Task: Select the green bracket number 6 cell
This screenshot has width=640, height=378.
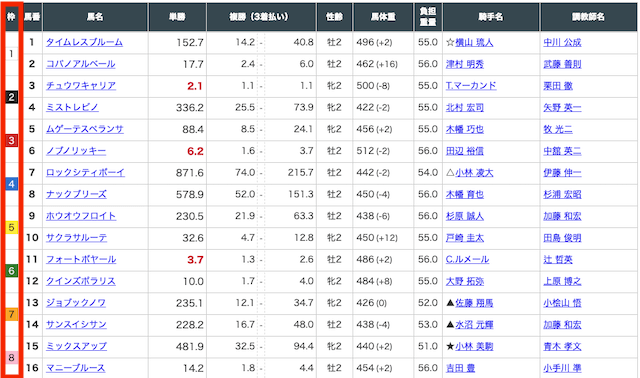Action: [x=11, y=271]
